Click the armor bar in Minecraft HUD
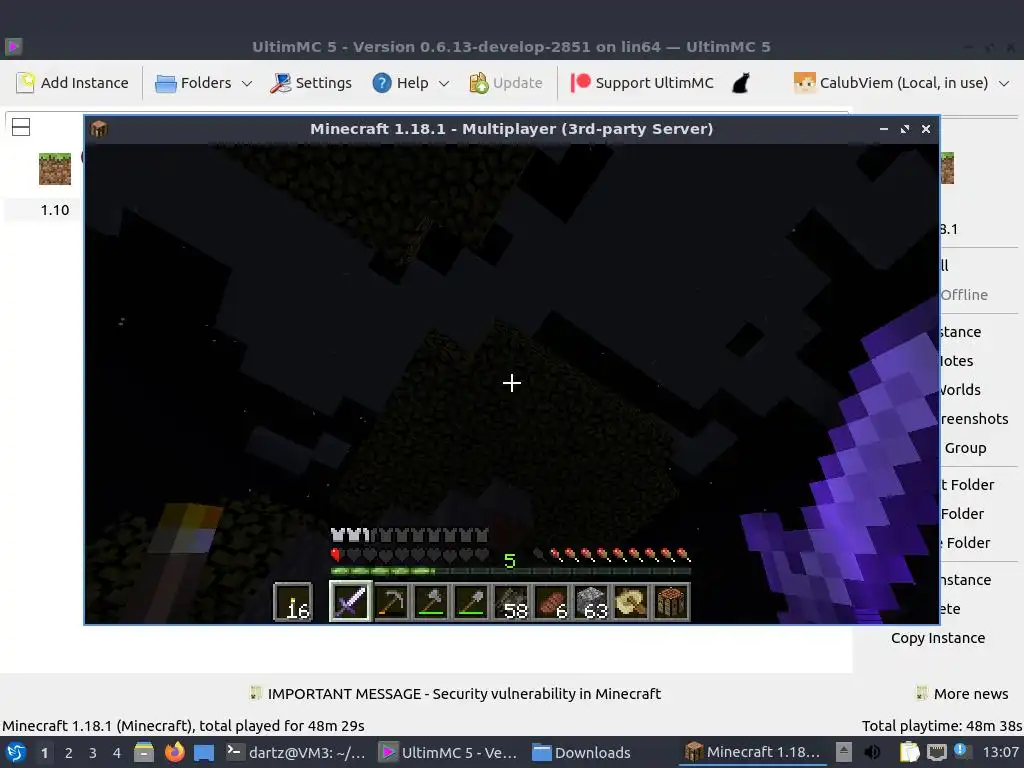The width and height of the screenshot is (1024, 768). 409,536
